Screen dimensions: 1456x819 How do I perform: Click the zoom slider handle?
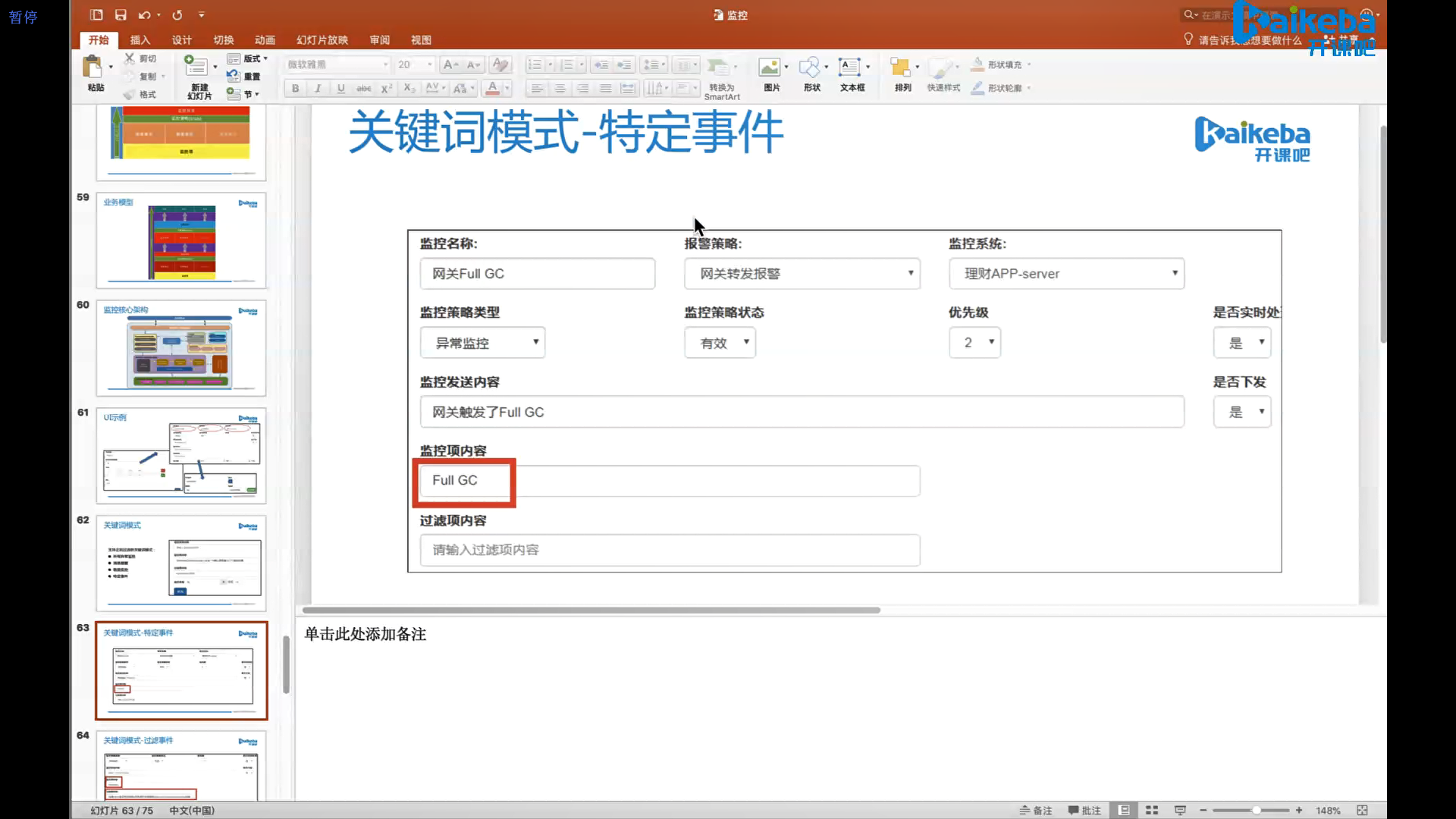pyautogui.click(x=1256, y=810)
